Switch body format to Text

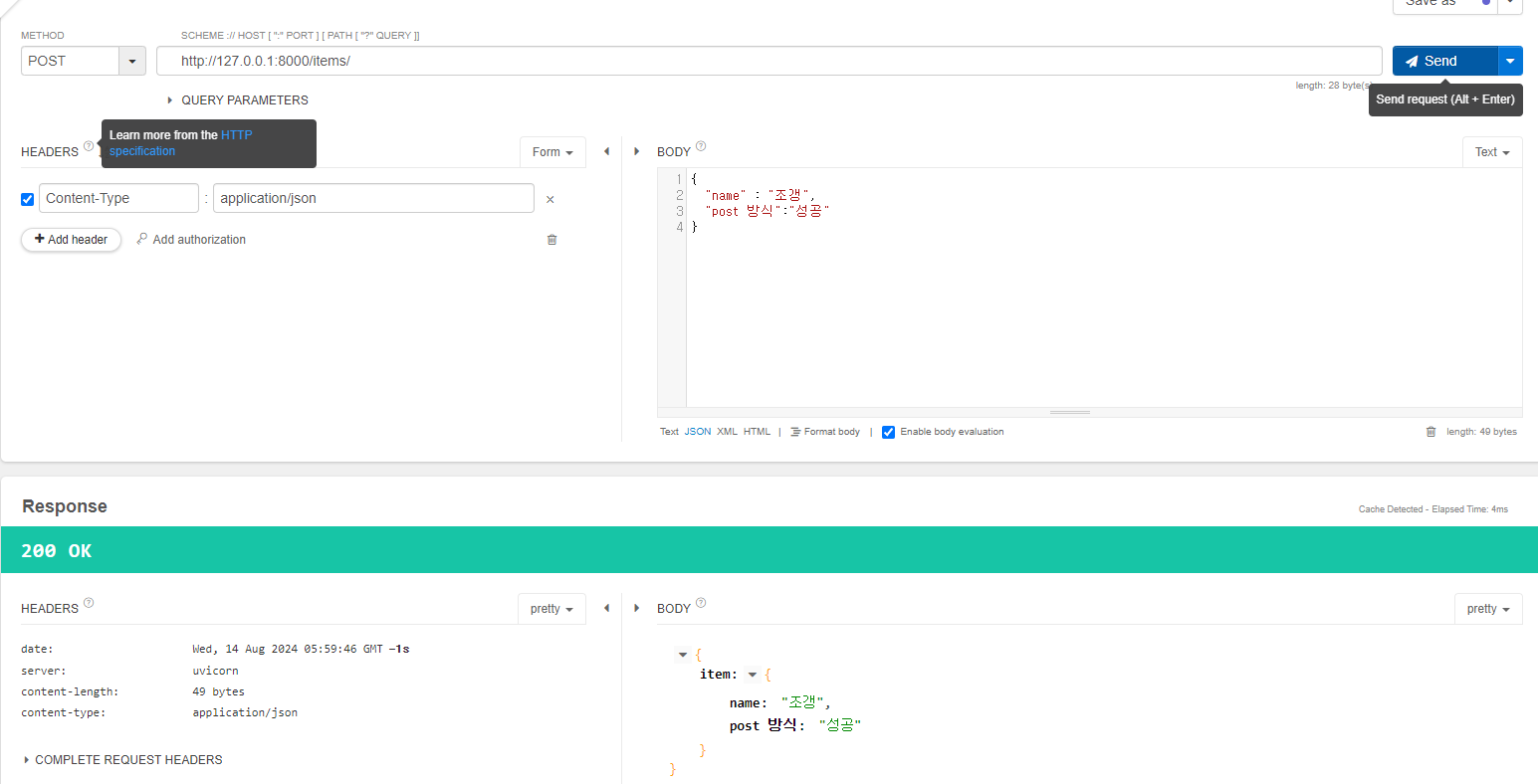669,432
